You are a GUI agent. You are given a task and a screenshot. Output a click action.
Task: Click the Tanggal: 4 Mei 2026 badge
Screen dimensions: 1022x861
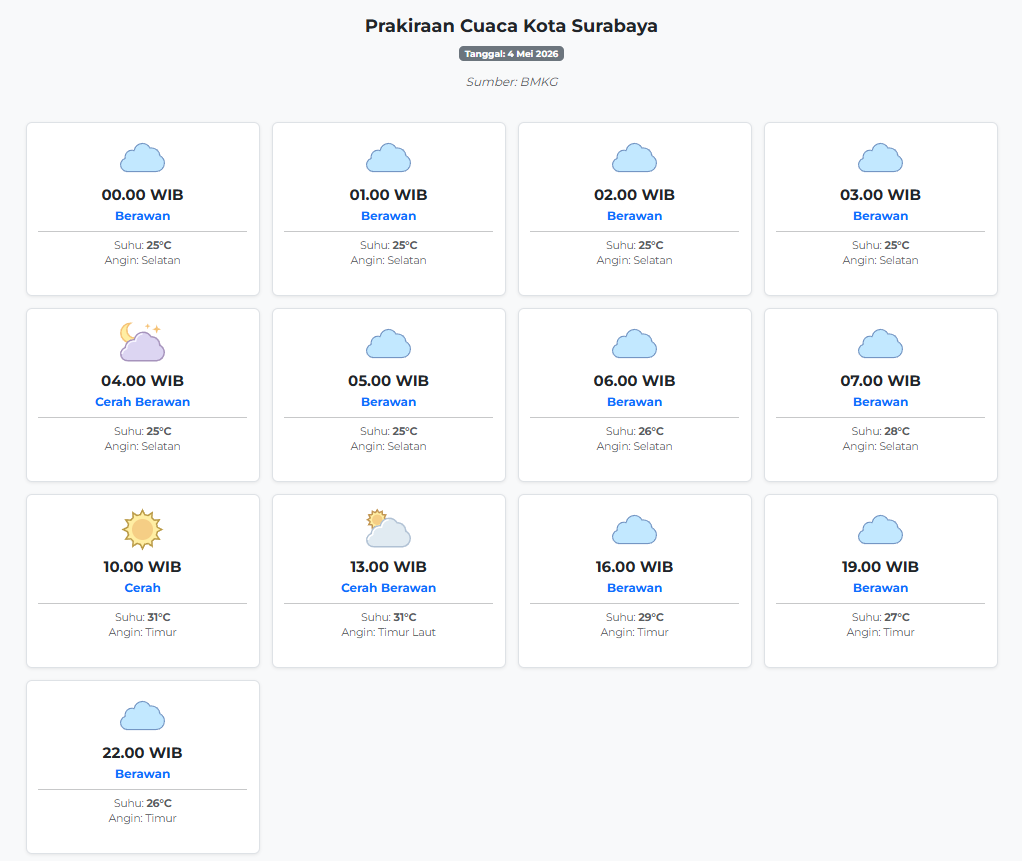pyautogui.click(x=511, y=53)
